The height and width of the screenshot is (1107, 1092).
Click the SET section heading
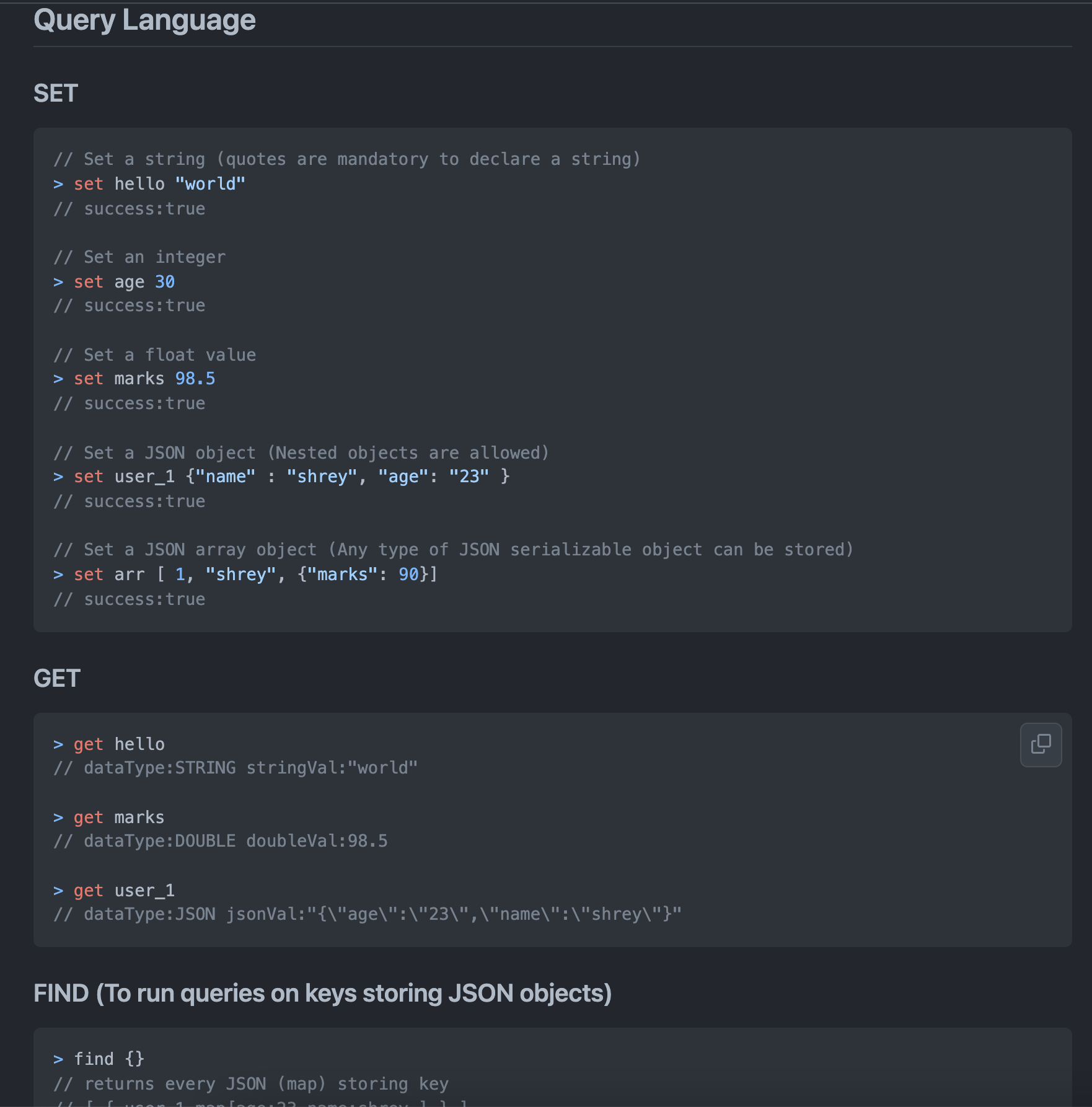[55, 94]
